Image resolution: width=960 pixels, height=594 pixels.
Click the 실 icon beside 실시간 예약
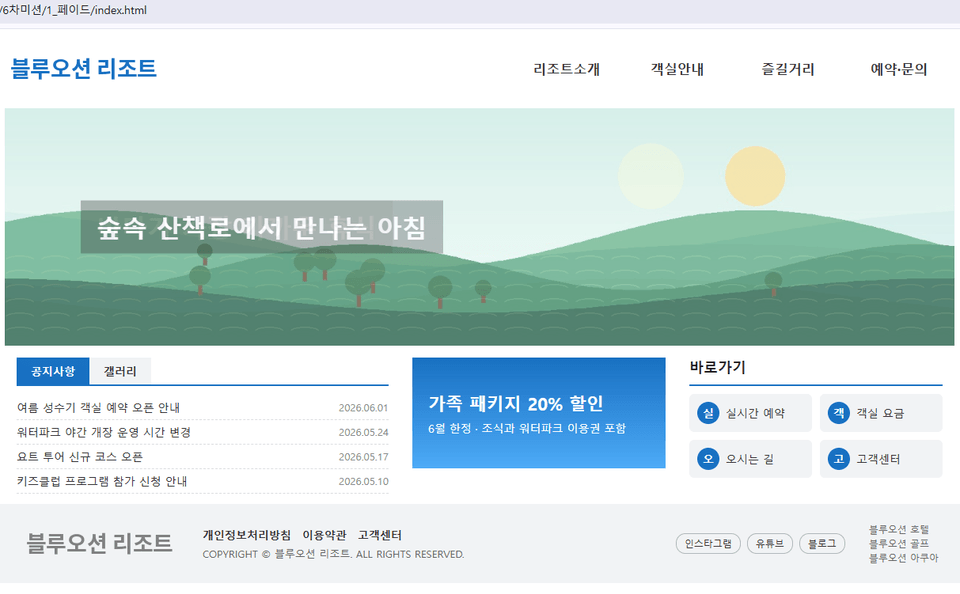pos(708,413)
